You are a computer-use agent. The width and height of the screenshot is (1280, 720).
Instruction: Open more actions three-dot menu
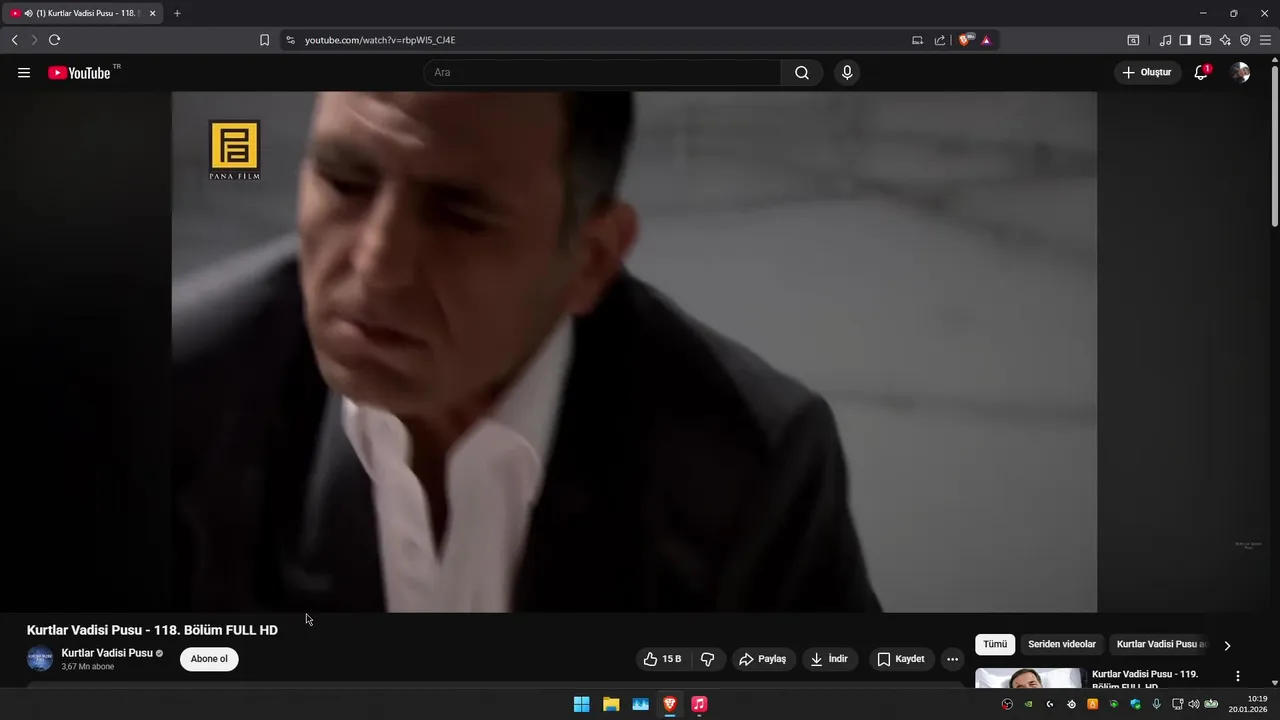tap(952, 659)
